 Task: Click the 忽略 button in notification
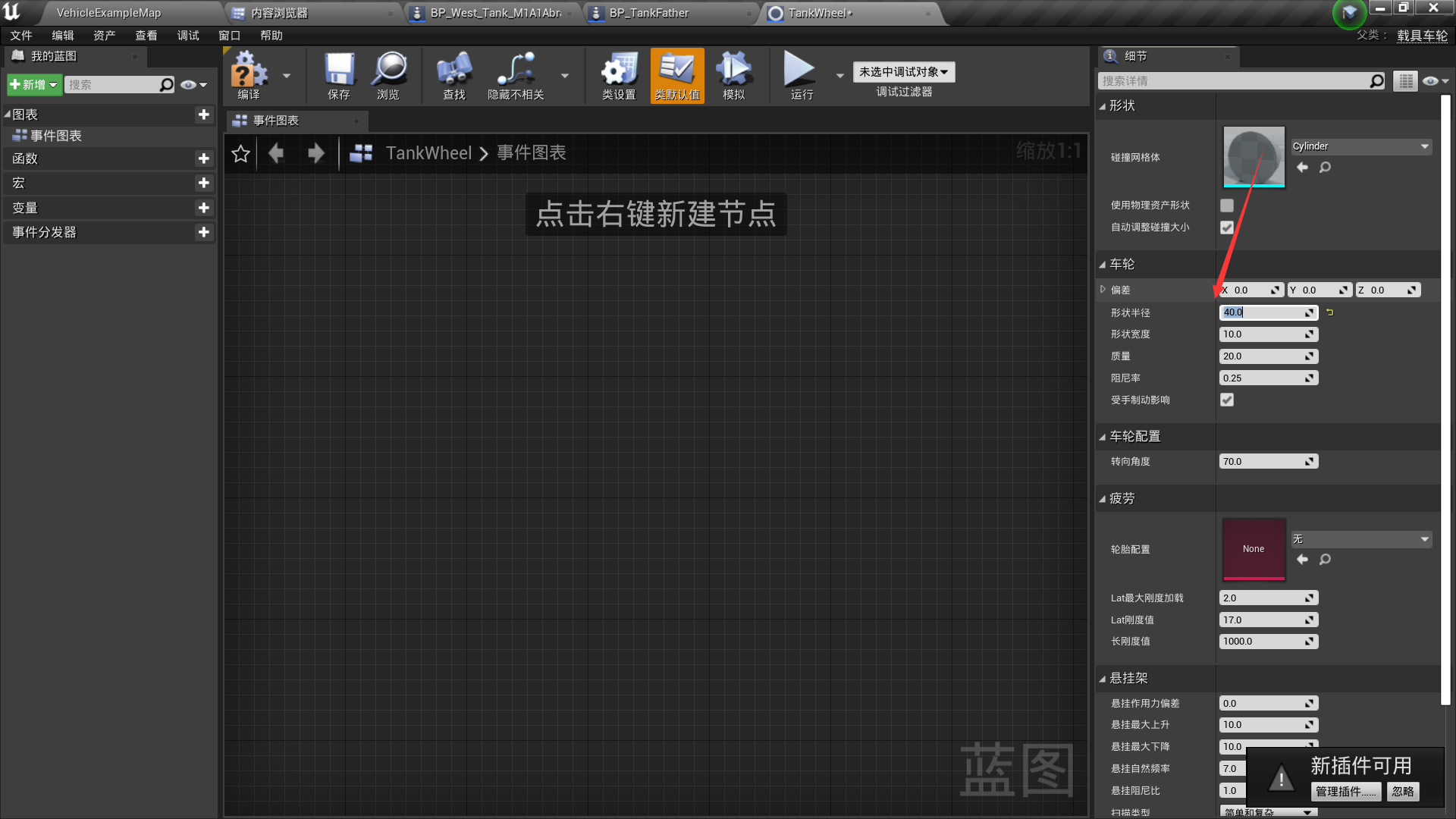click(1403, 792)
